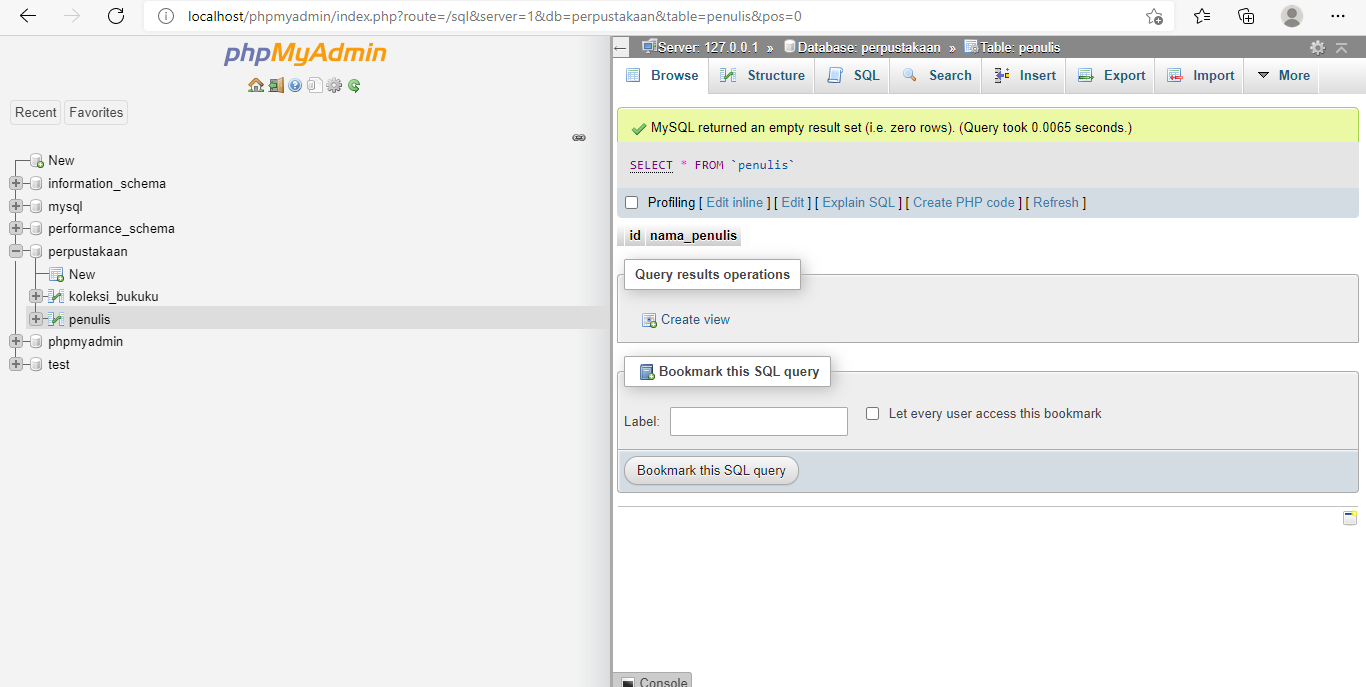The height and width of the screenshot is (687, 1366).
Task: Click the page settings gear at top right
Action: pos(1317,47)
